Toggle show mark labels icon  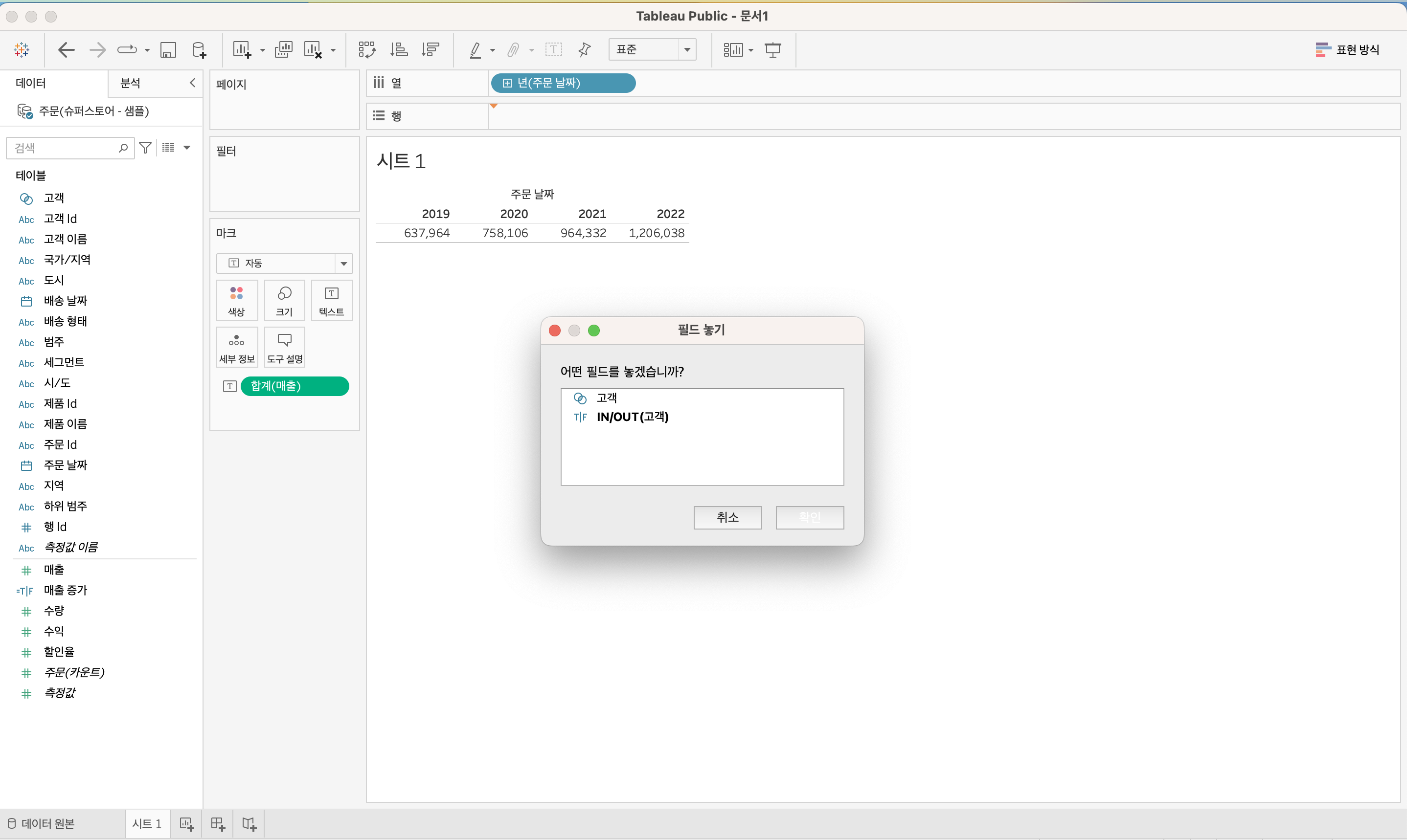pos(553,50)
